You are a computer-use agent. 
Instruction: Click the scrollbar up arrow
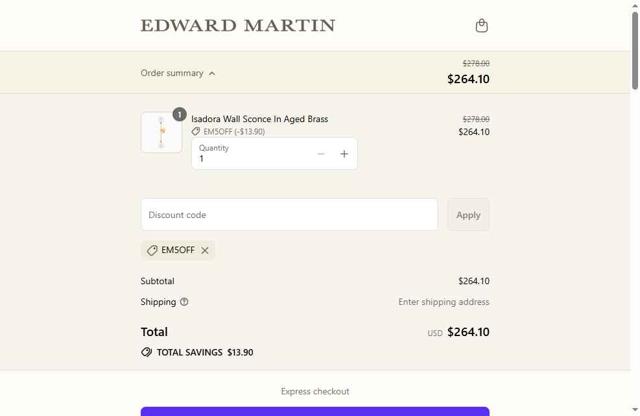tap(634, 5)
